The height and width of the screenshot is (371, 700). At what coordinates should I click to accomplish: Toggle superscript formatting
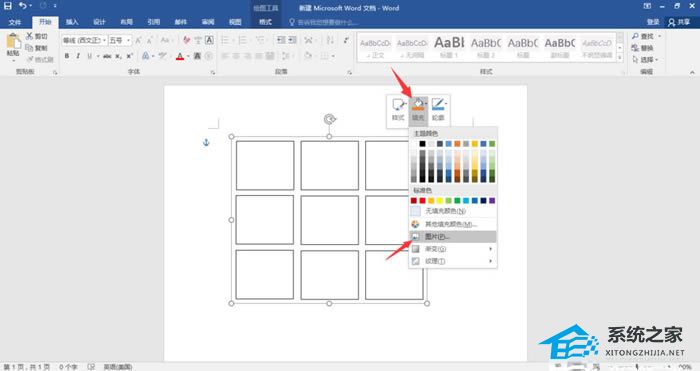[129, 56]
